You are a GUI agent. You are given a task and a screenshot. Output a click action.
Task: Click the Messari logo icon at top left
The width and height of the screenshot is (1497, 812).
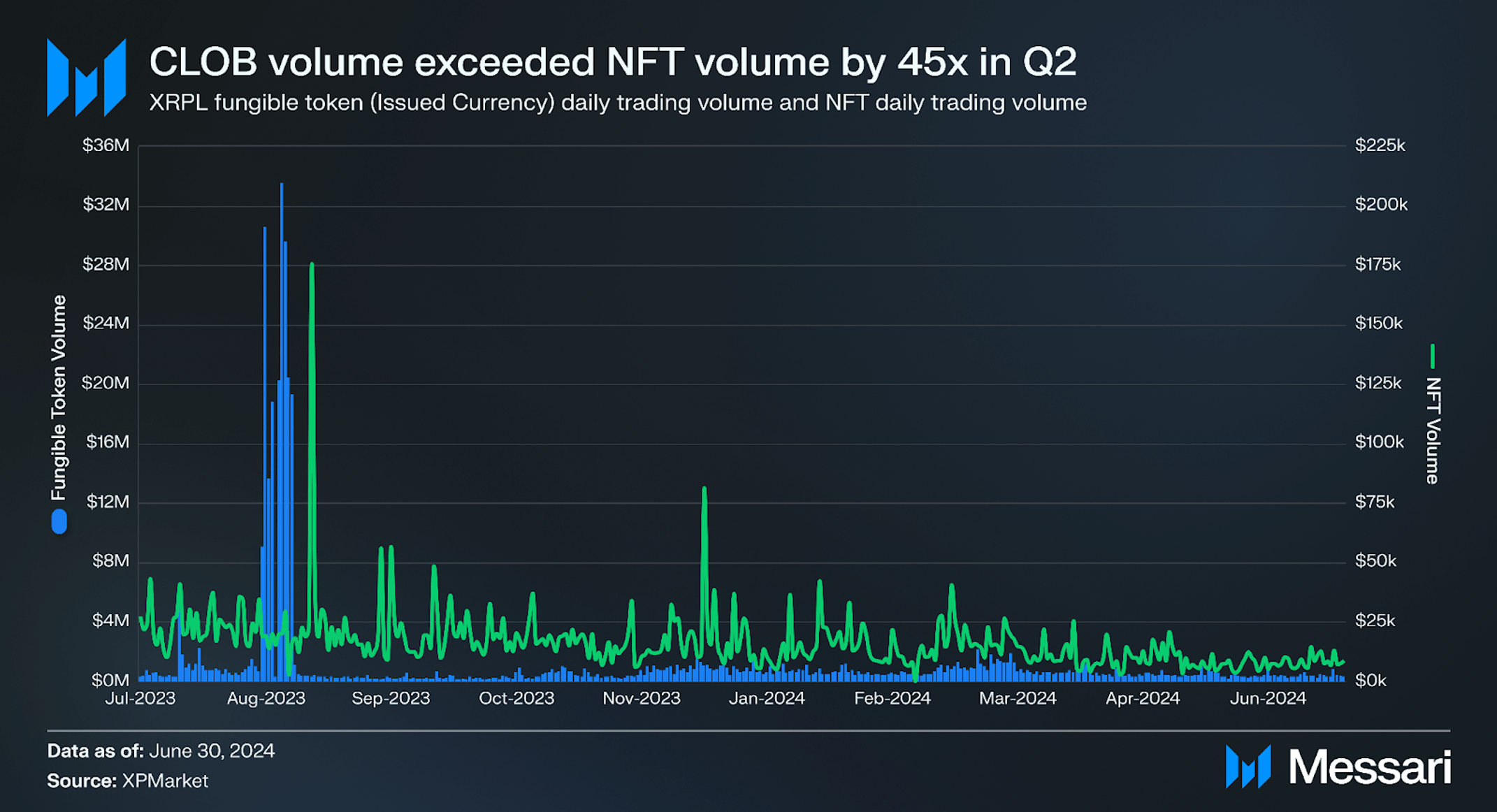coord(86,78)
